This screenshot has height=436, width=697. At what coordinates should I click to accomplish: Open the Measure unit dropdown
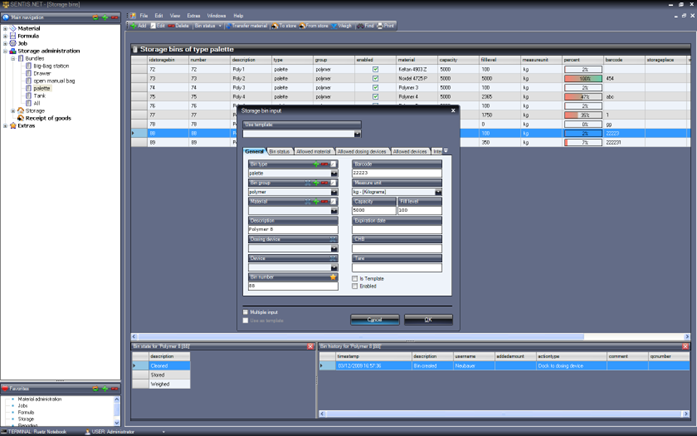pos(437,192)
